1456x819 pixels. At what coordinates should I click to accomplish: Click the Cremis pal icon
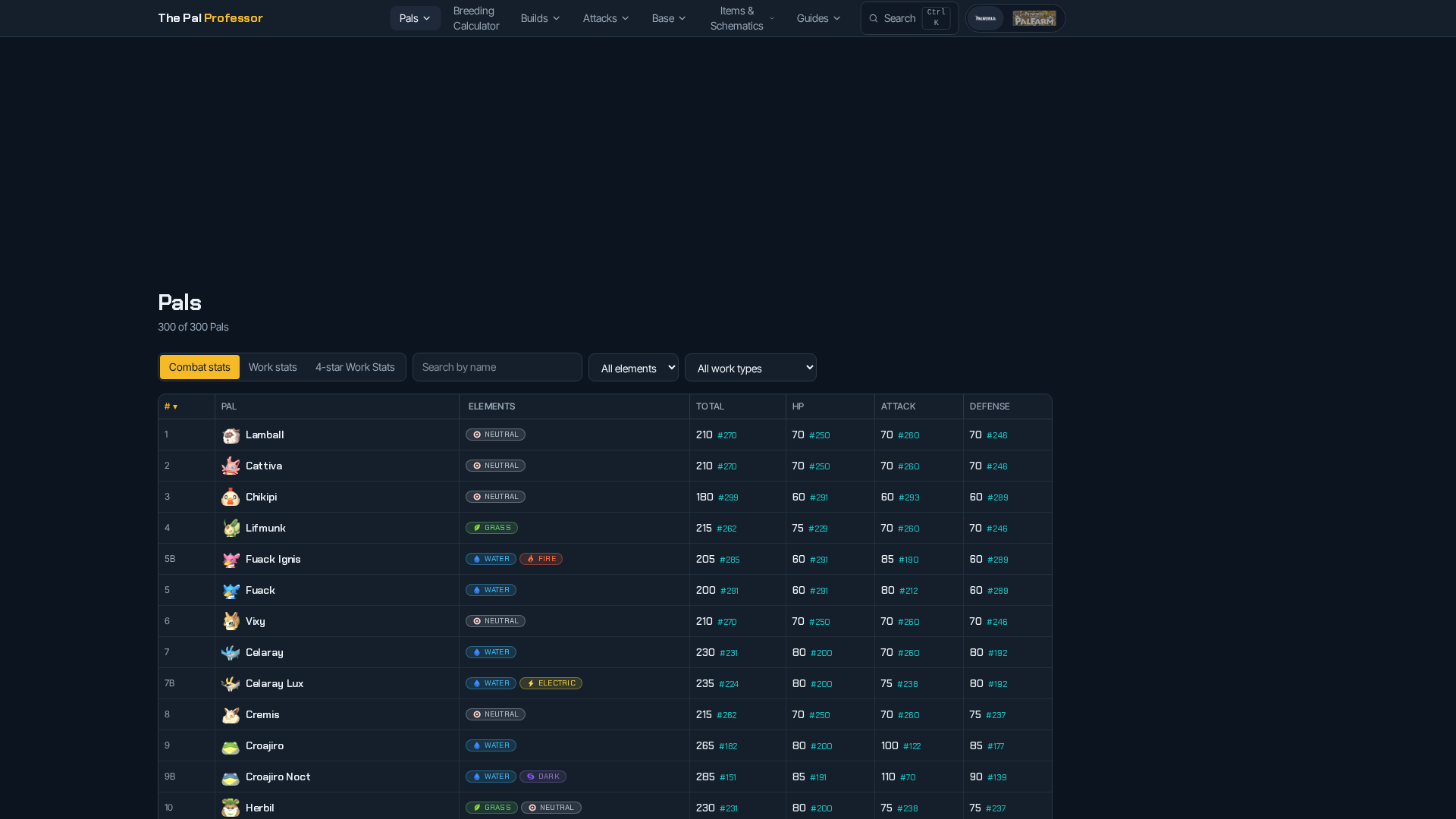[231, 715]
